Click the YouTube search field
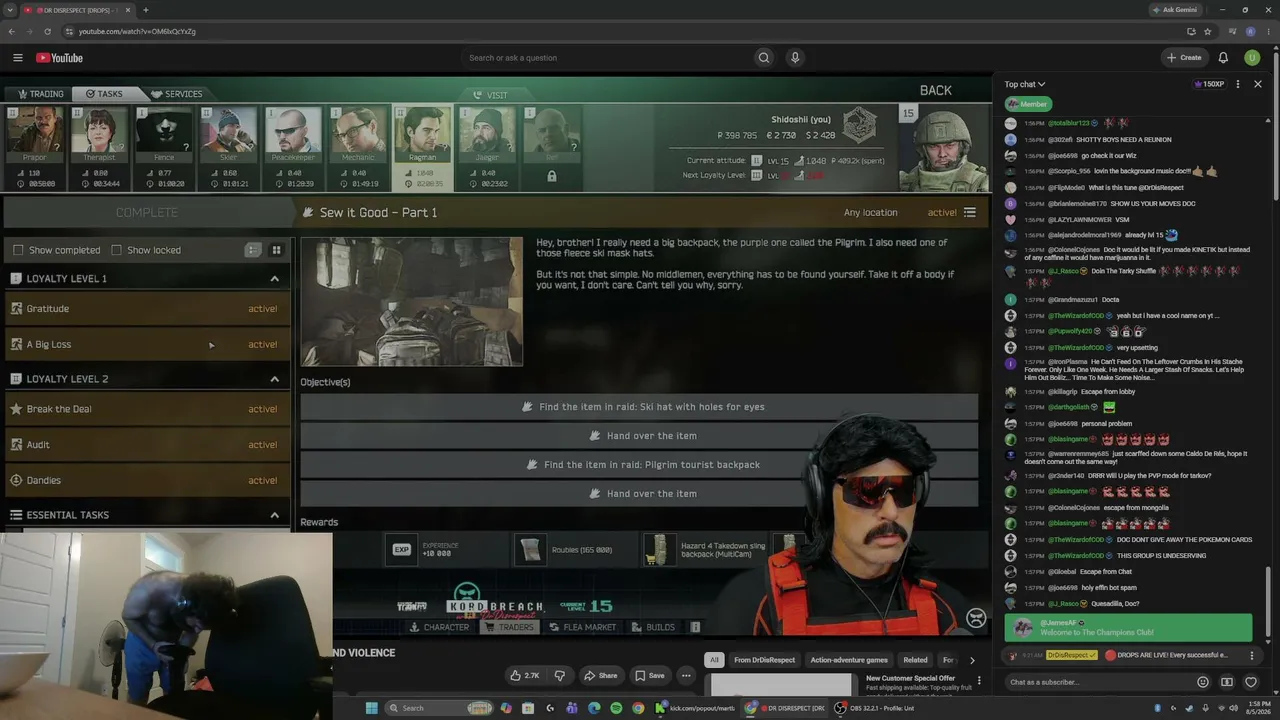This screenshot has width=1280, height=720. tap(608, 58)
